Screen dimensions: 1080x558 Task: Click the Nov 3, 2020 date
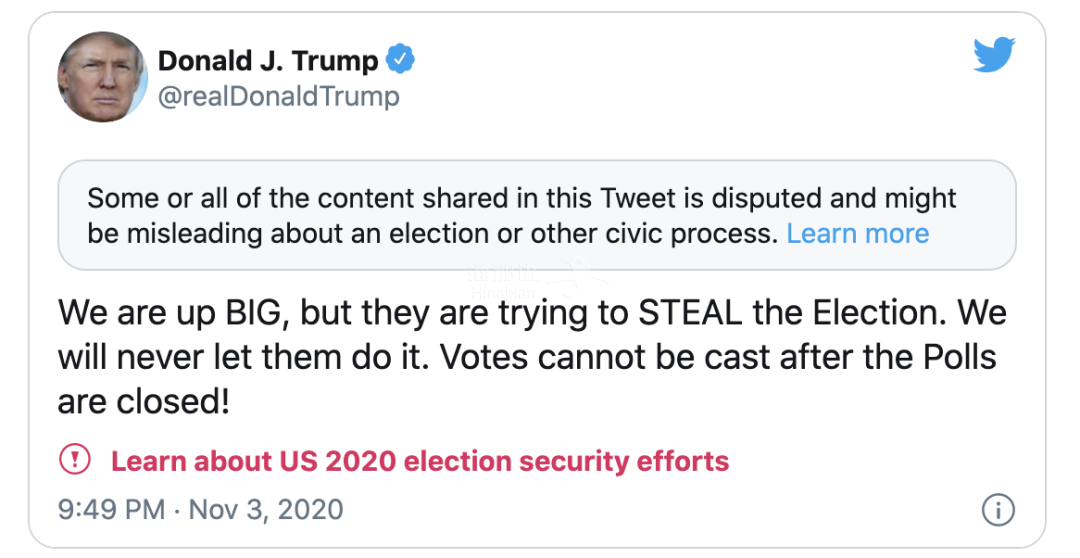[x=266, y=509]
